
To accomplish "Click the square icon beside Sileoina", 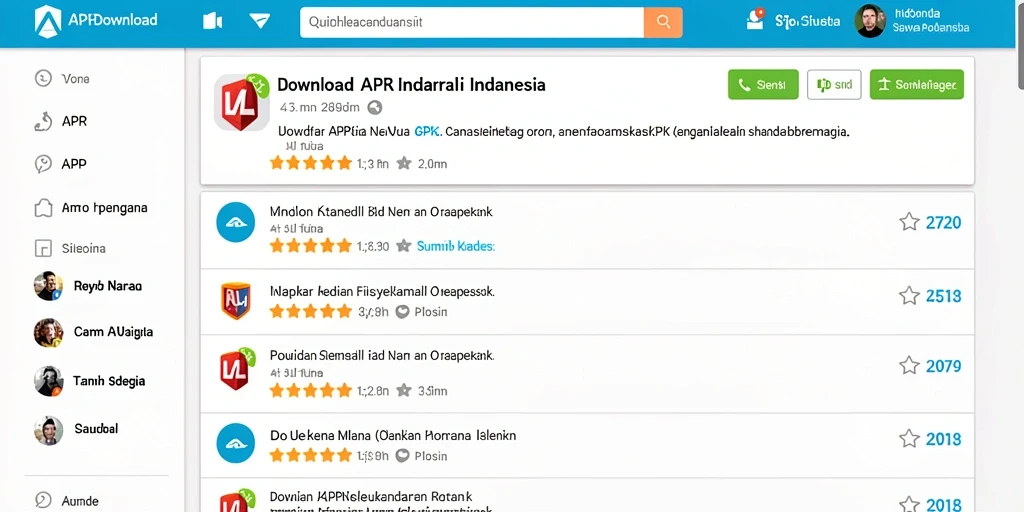I will [x=42, y=248].
